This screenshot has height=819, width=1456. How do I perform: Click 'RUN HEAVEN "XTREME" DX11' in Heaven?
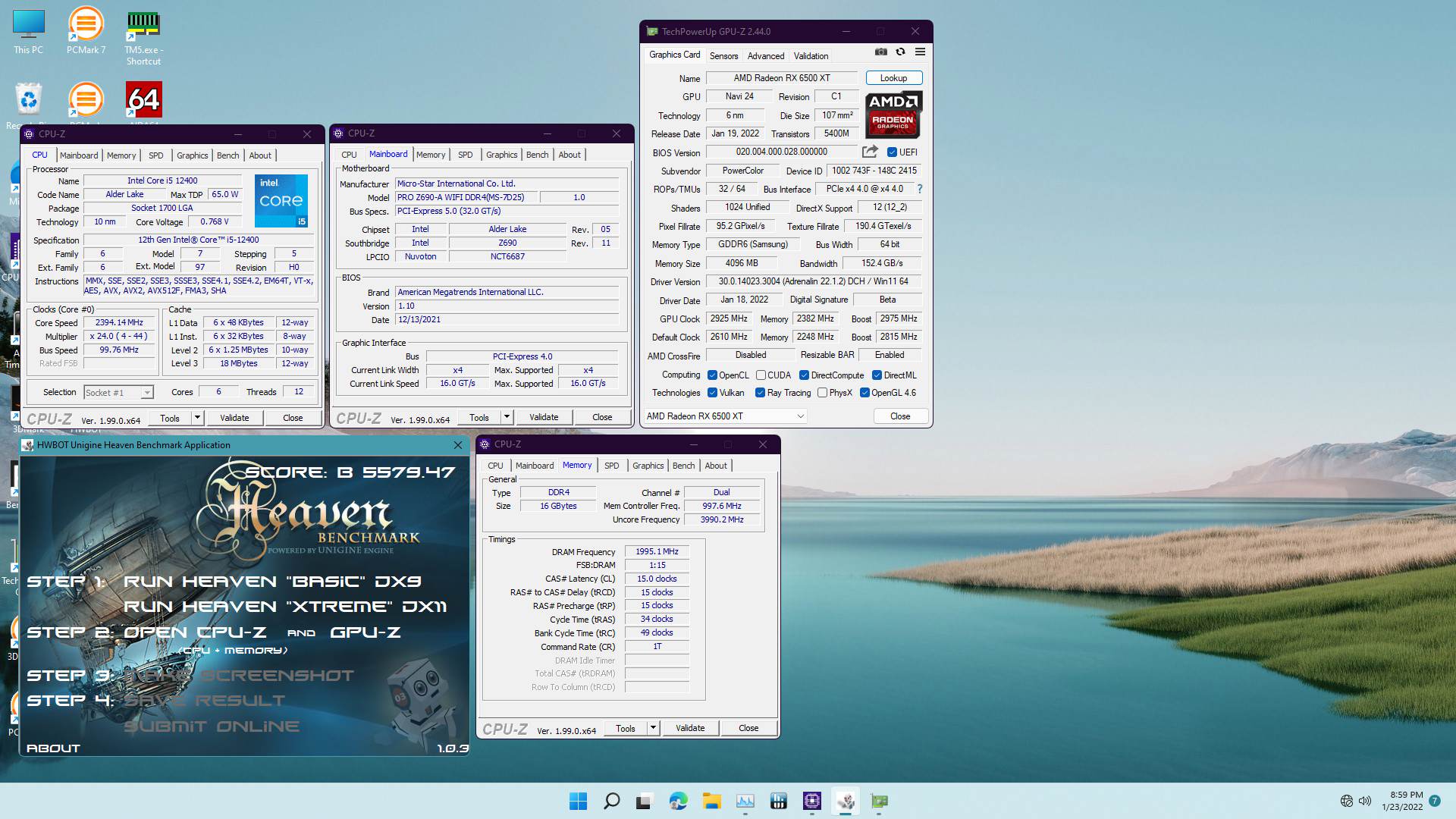click(x=285, y=607)
